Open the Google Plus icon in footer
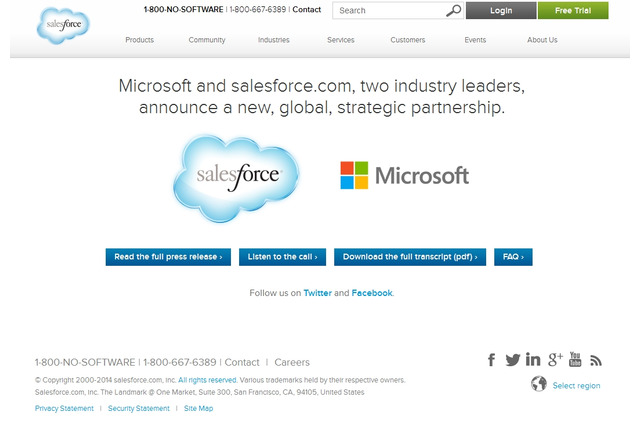 (x=555, y=359)
